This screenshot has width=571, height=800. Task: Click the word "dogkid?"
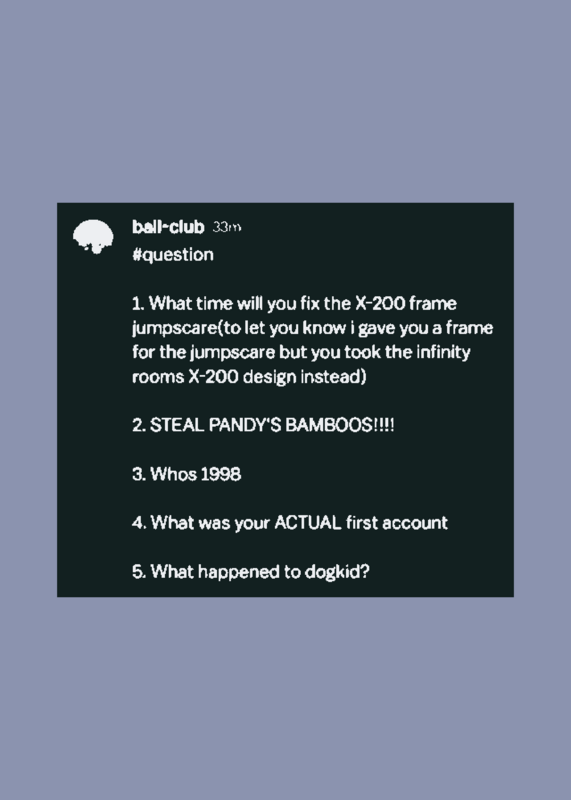(337, 572)
